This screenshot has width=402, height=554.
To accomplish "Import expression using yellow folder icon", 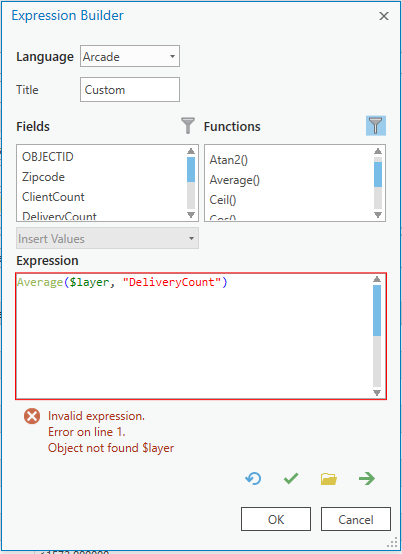I will (x=329, y=479).
